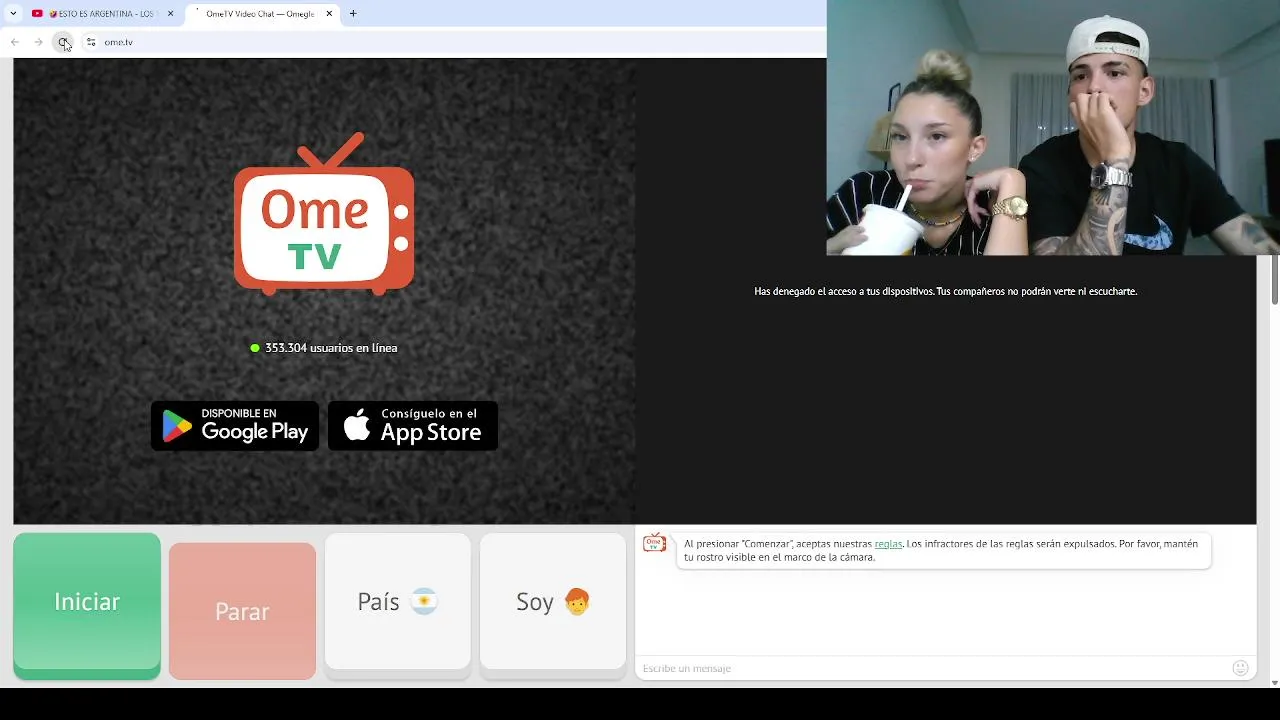
Task: Open site information icon in address bar
Action: (91, 42)
